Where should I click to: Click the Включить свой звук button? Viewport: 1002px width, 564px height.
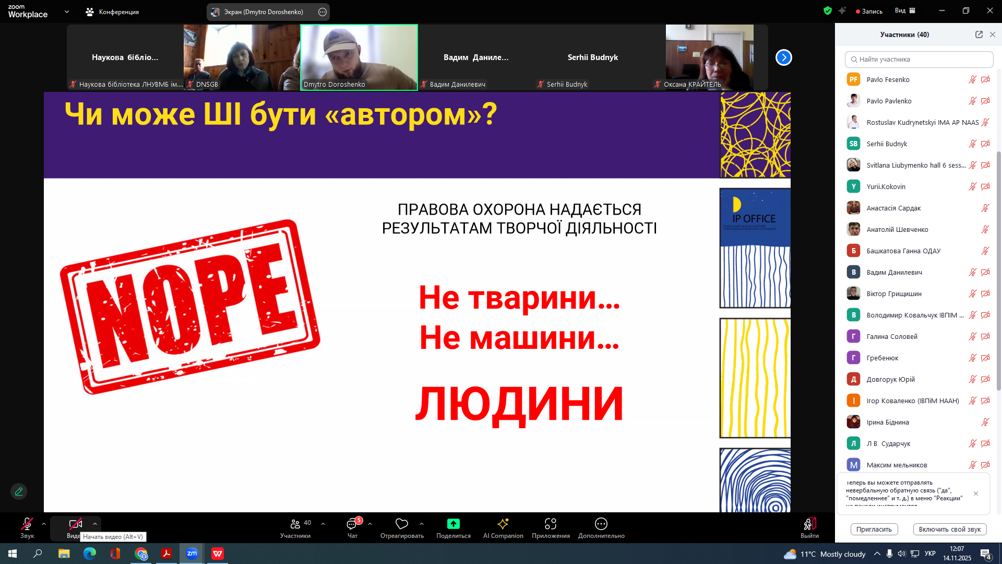point(951,529)
